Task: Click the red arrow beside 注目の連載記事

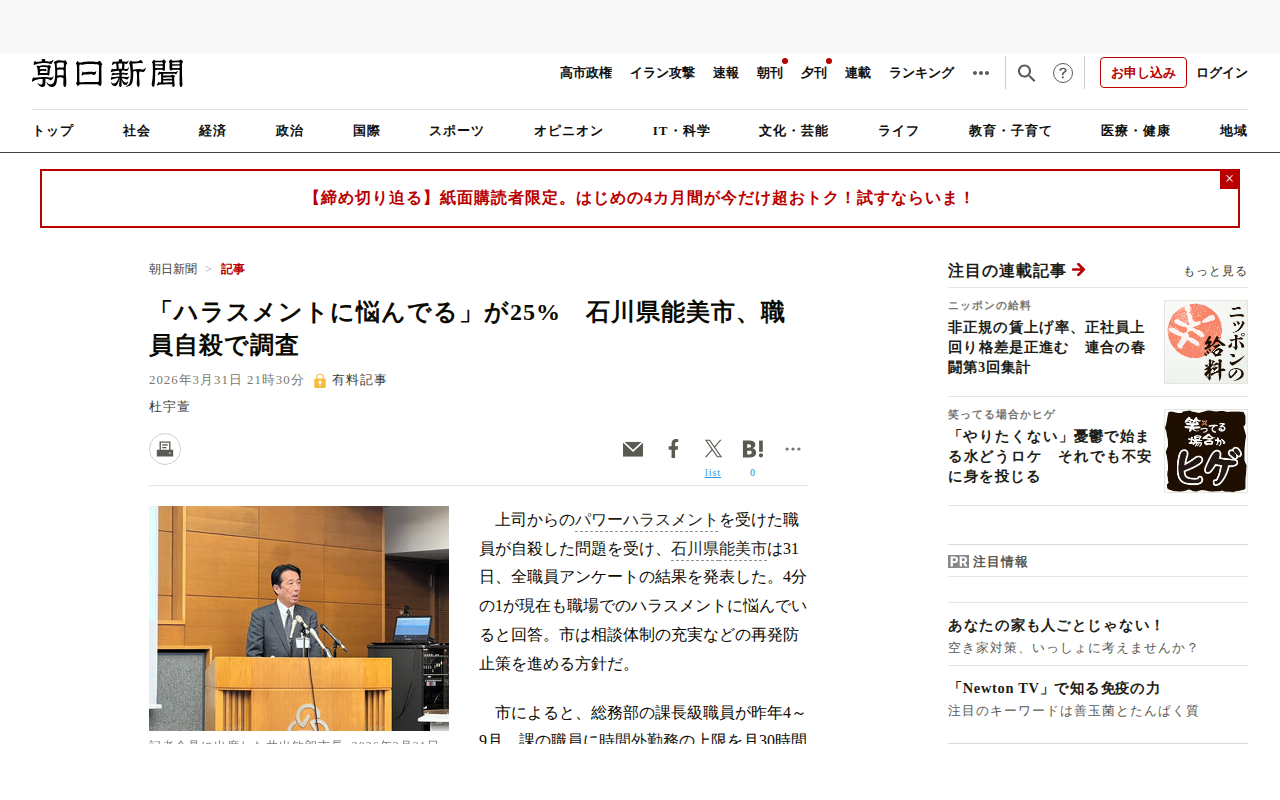Action: pos(1079,270)
